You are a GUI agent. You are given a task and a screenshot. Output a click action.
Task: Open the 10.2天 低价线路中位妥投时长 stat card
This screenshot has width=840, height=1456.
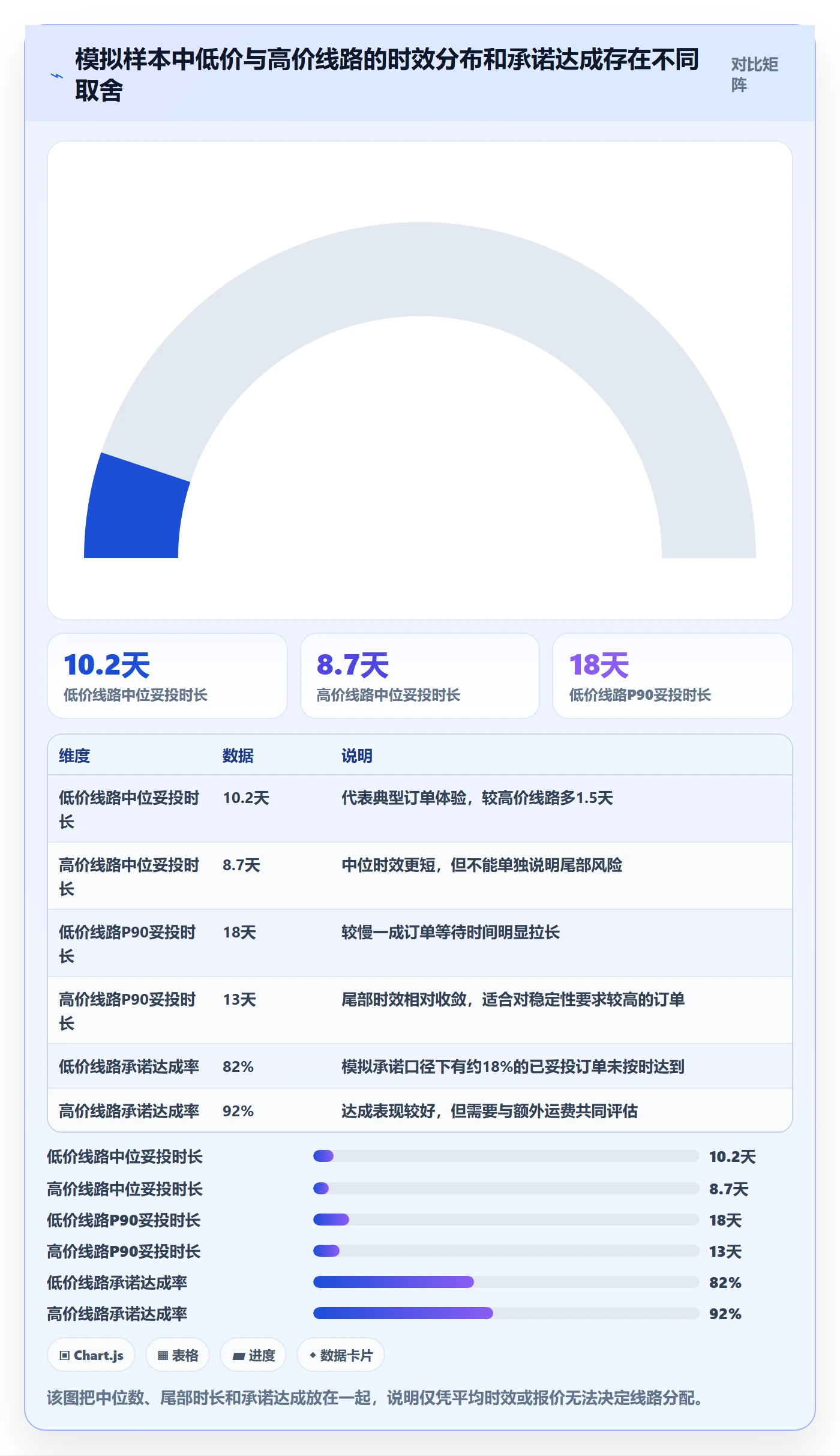coord(167,676)
